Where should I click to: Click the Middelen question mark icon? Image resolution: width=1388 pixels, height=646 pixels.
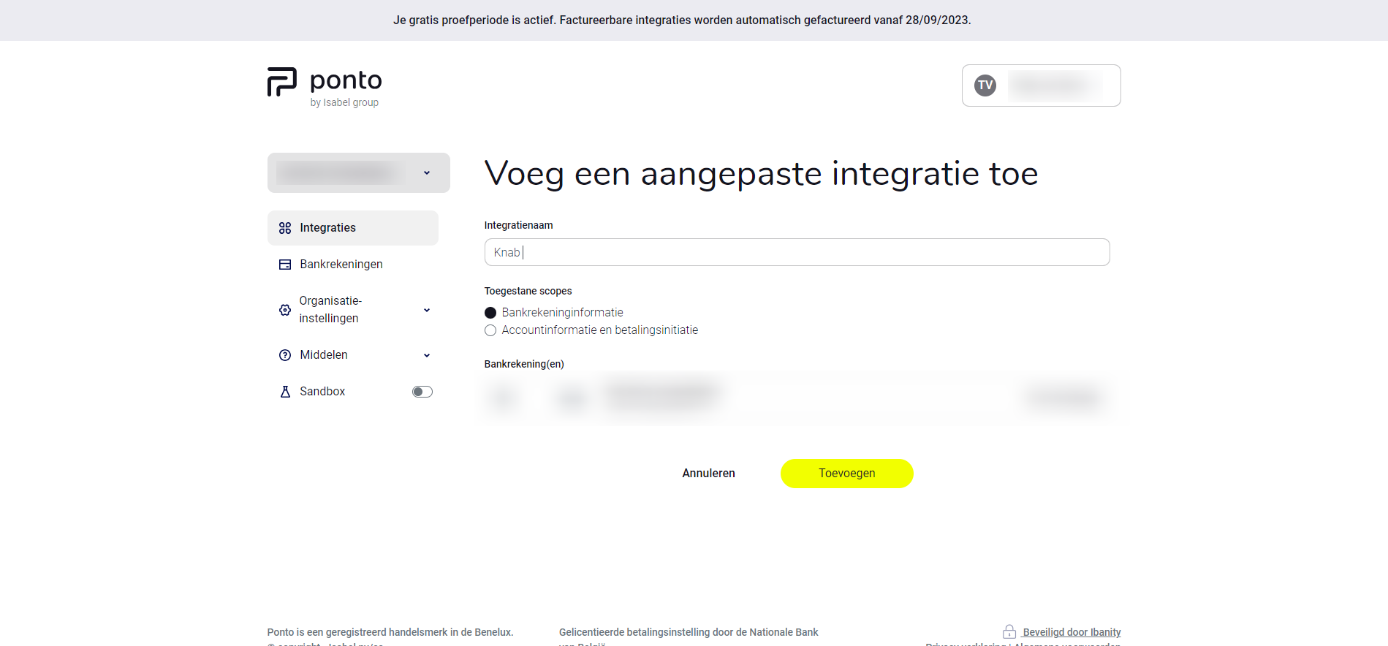click(x=285, y=355)
